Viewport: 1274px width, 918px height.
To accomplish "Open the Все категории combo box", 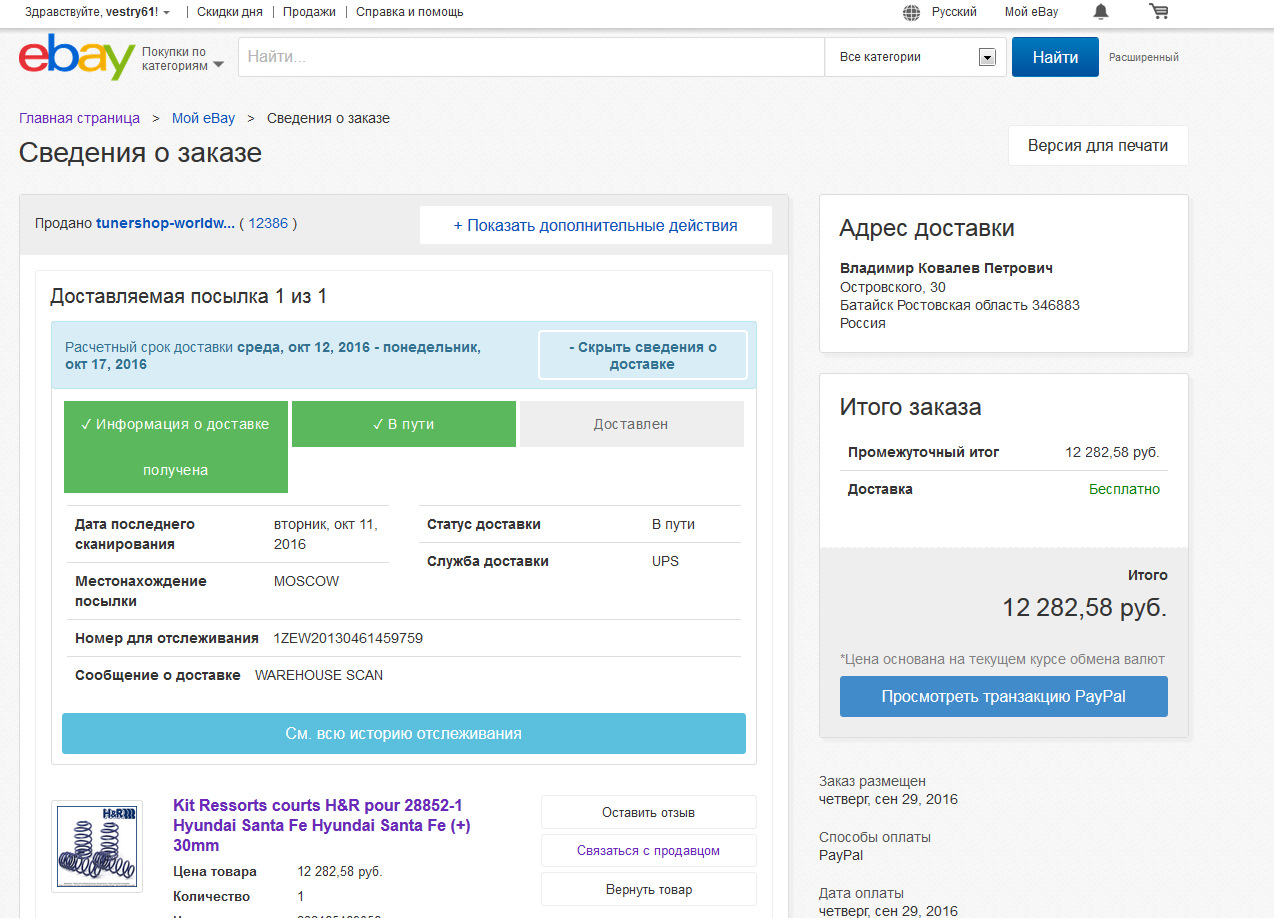I will 918,57.
